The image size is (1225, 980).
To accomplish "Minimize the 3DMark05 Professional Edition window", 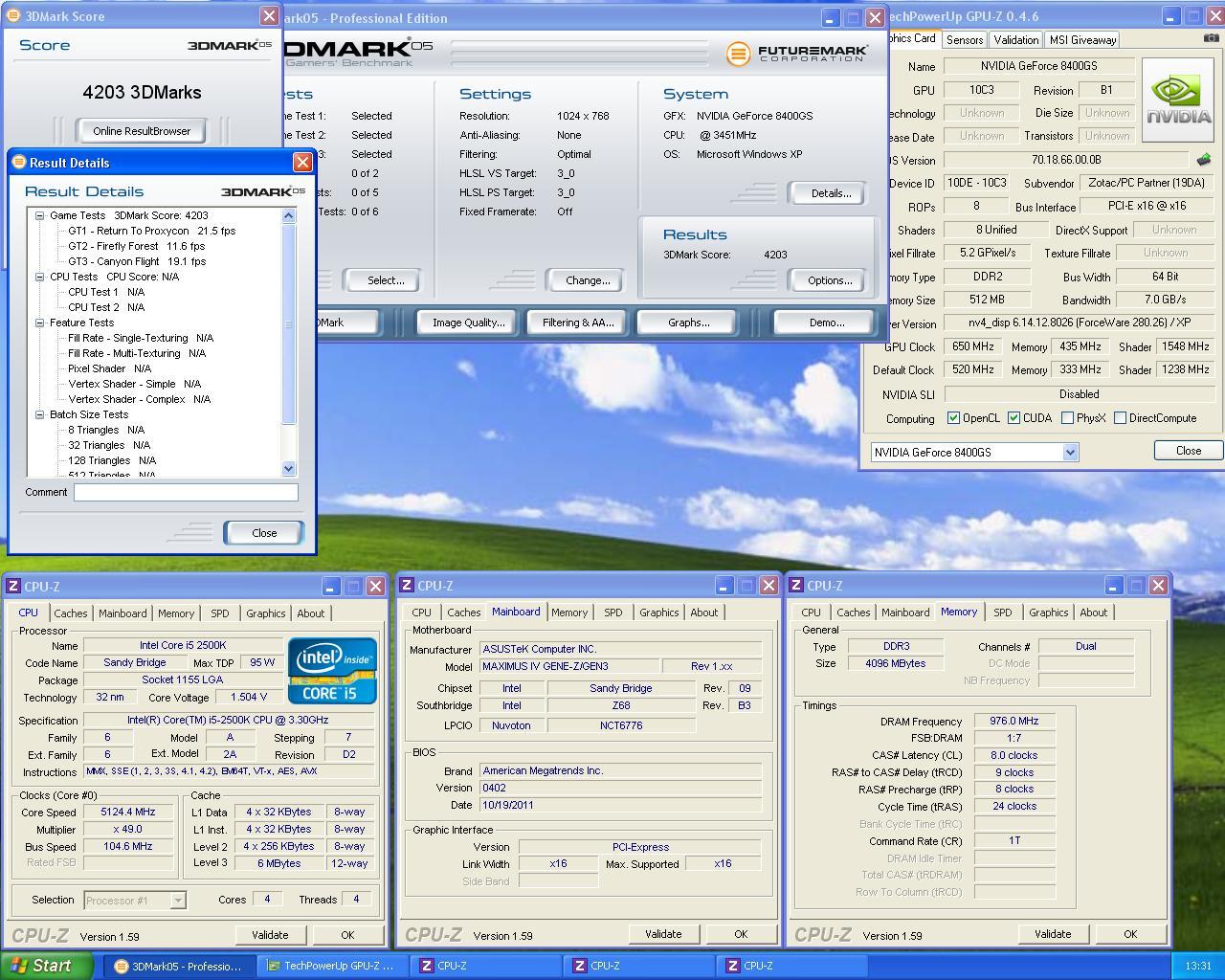I will coord(831,17).
